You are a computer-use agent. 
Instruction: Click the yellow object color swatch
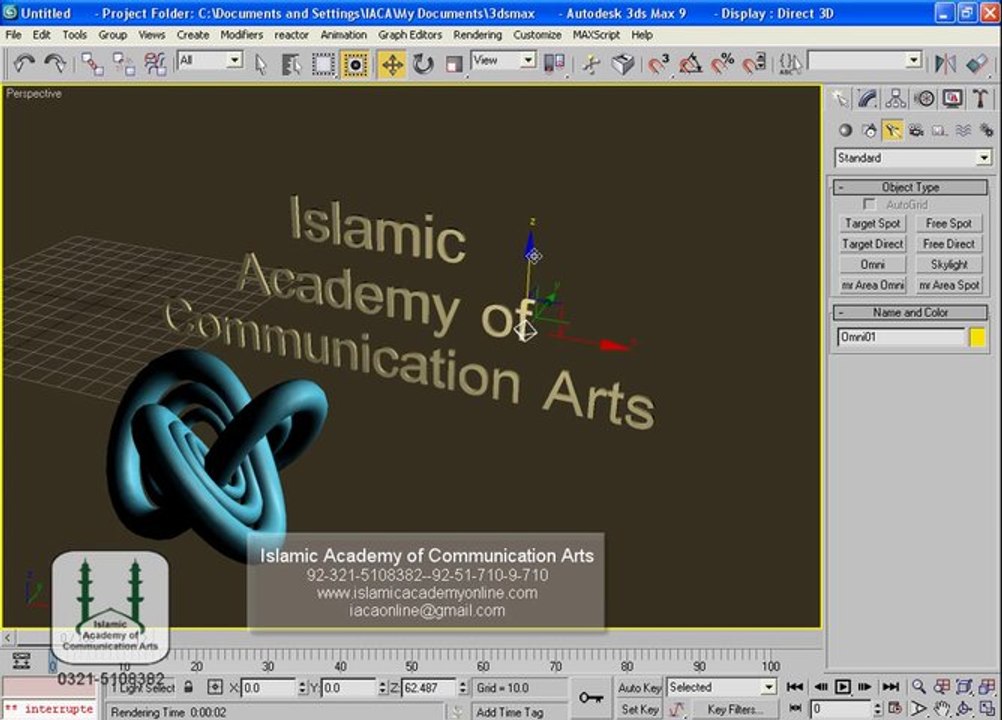(977, 337)
